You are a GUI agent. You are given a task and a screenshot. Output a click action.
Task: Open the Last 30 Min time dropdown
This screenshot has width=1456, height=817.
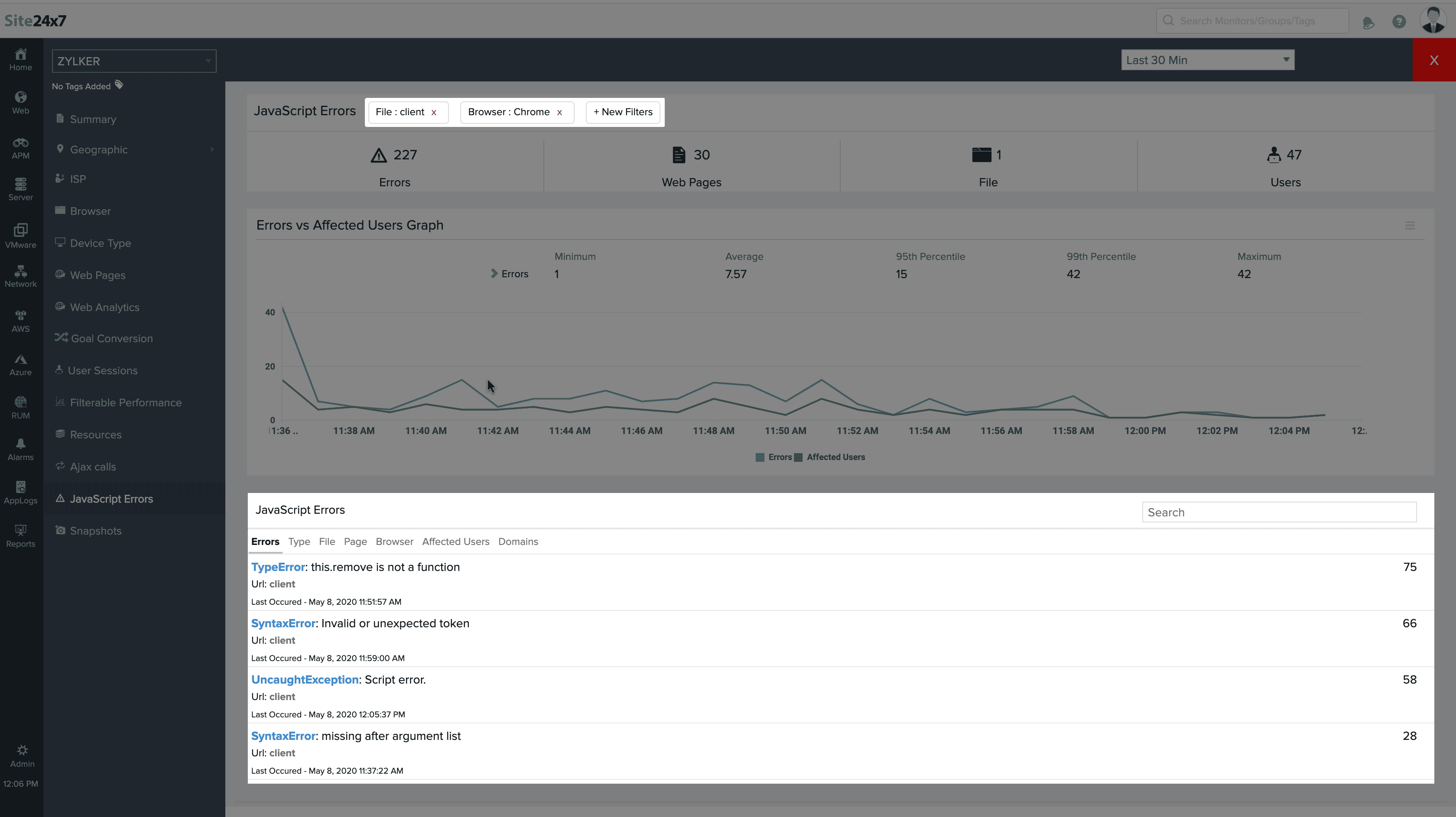1207,60
